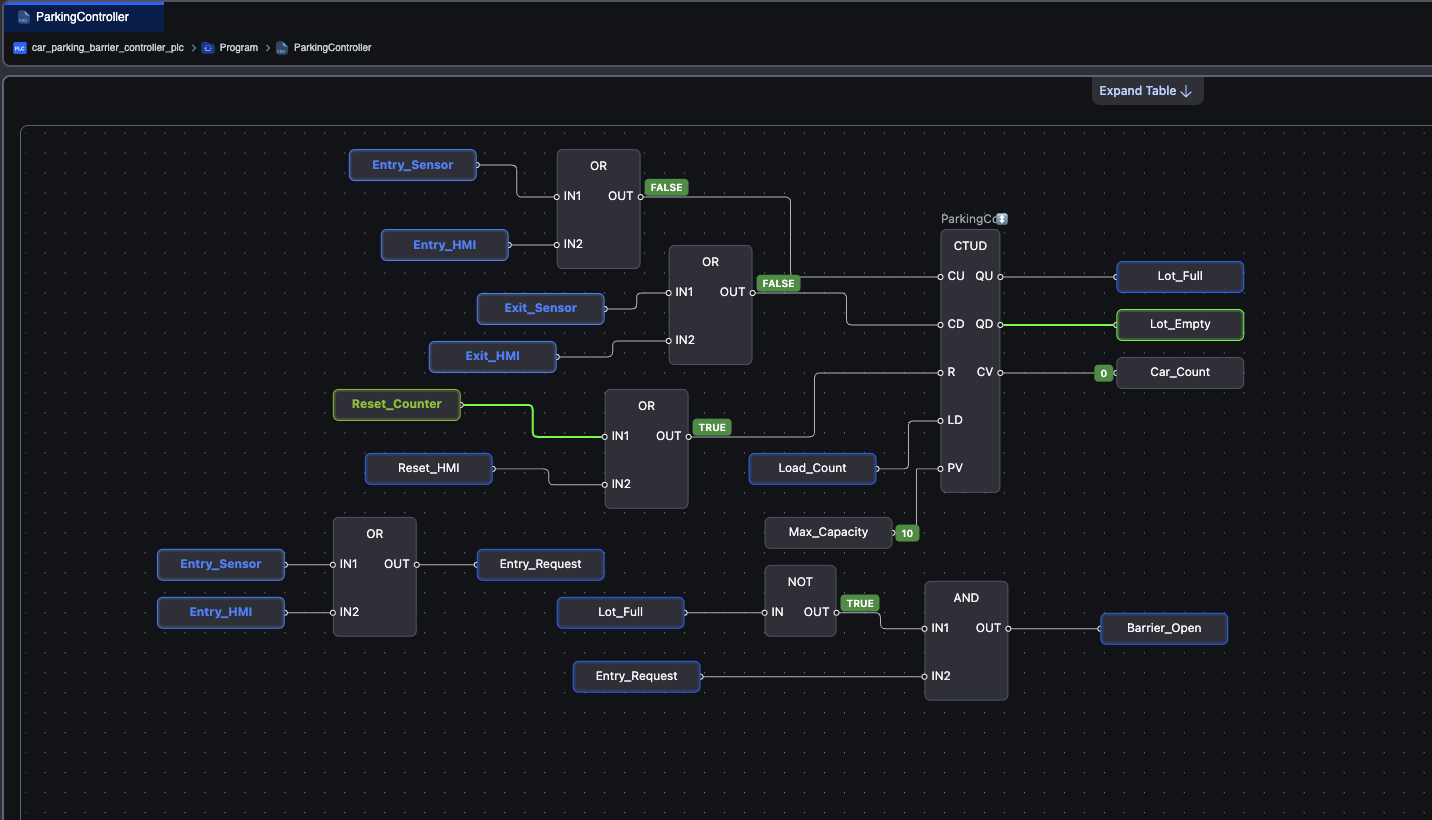Viewport: 1432px width, 820px height.
Task: Click the ParkingController file icon in breadcrumb
Action: click(x=282, y=48)
